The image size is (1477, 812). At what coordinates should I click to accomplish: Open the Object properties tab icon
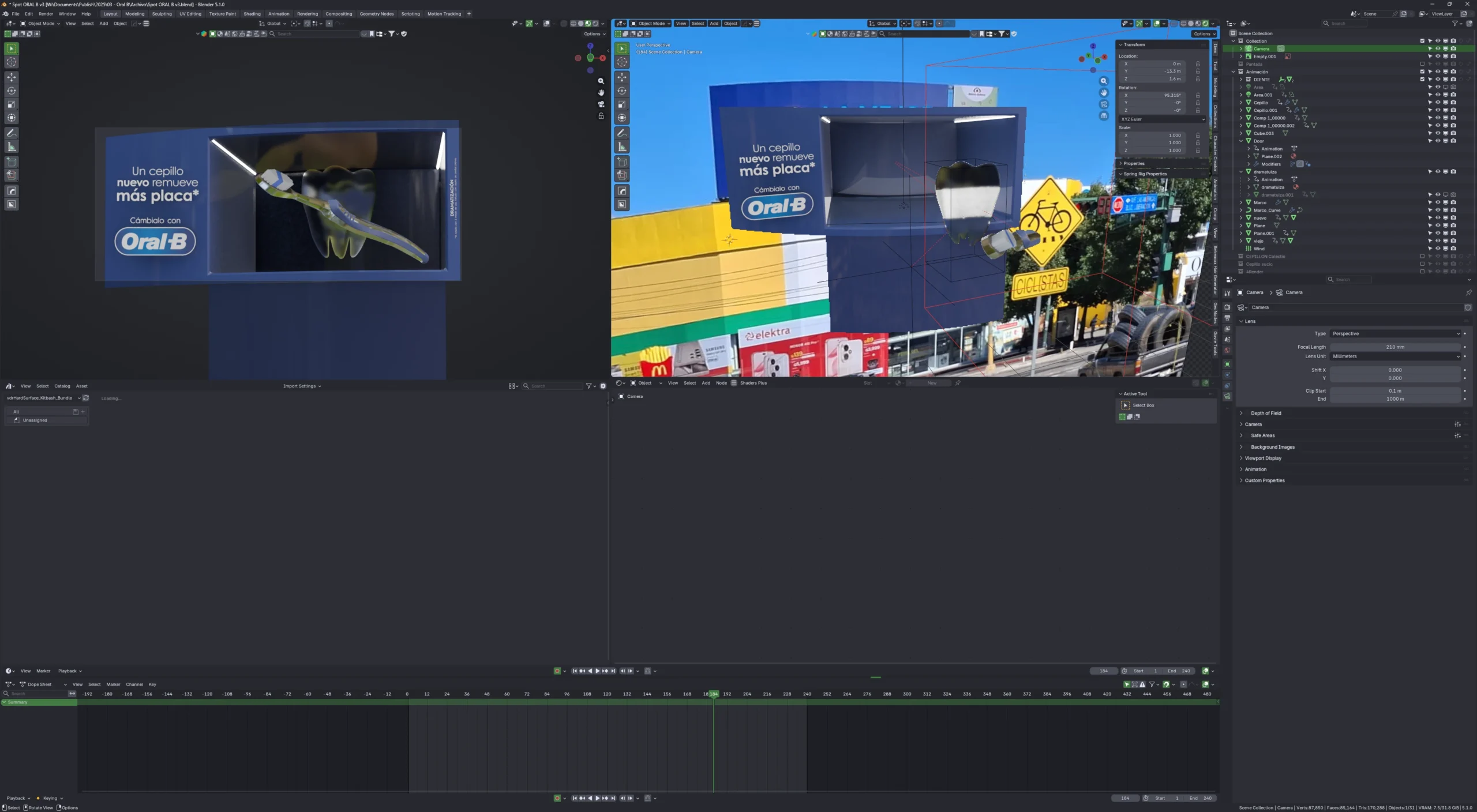[x=1227, y=364]
